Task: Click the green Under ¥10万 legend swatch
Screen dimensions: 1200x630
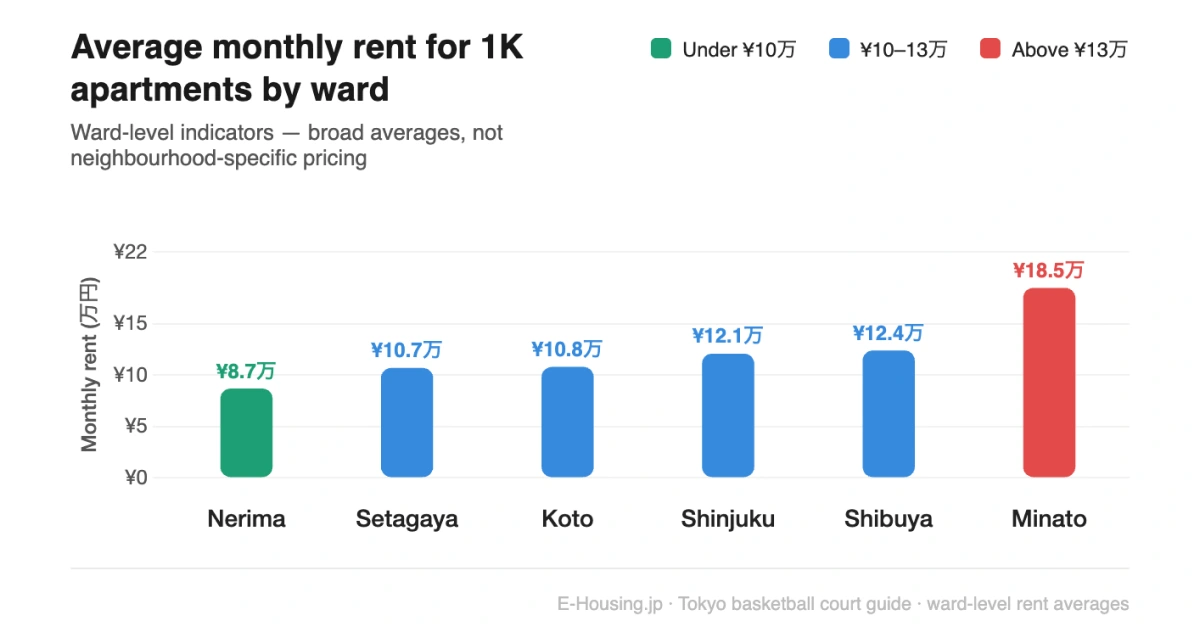Action: click(661, 49)
